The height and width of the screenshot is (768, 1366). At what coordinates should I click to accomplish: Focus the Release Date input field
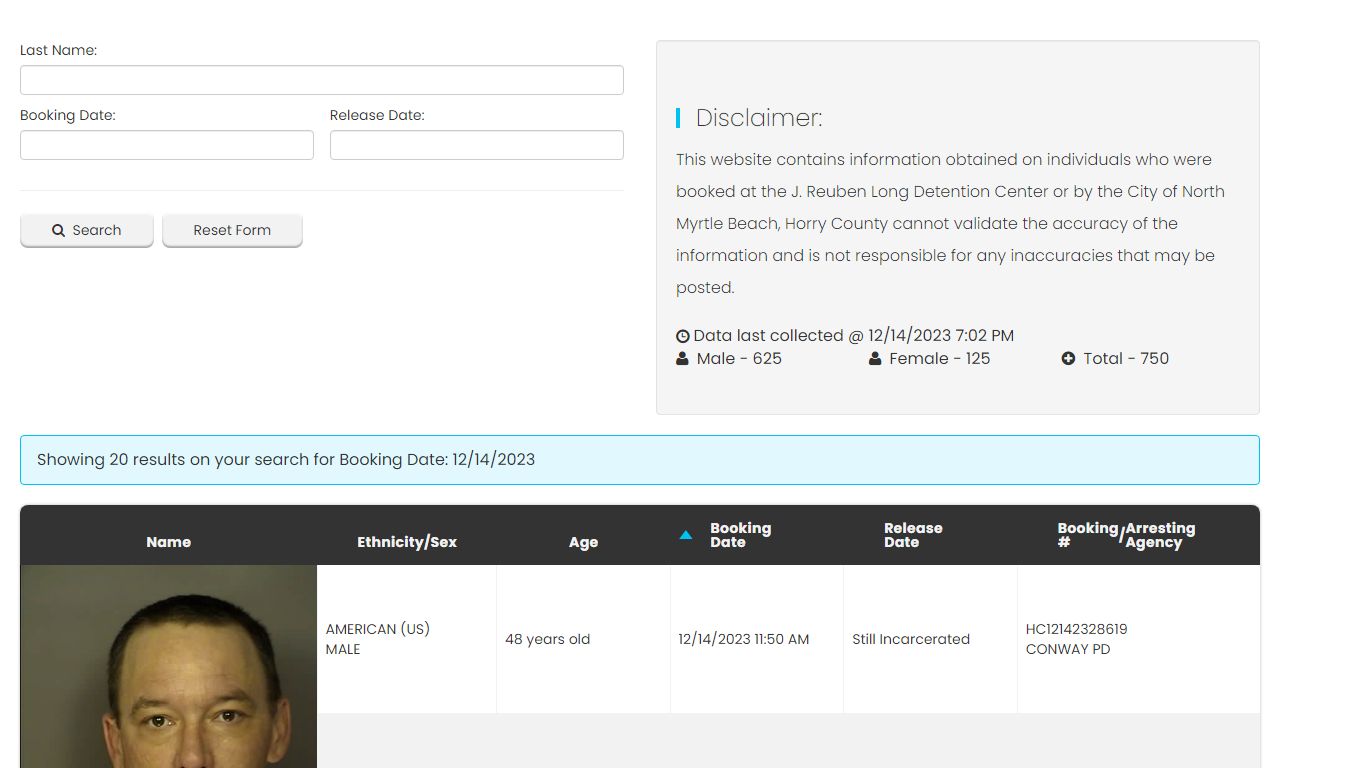click(x=477, y=145)
